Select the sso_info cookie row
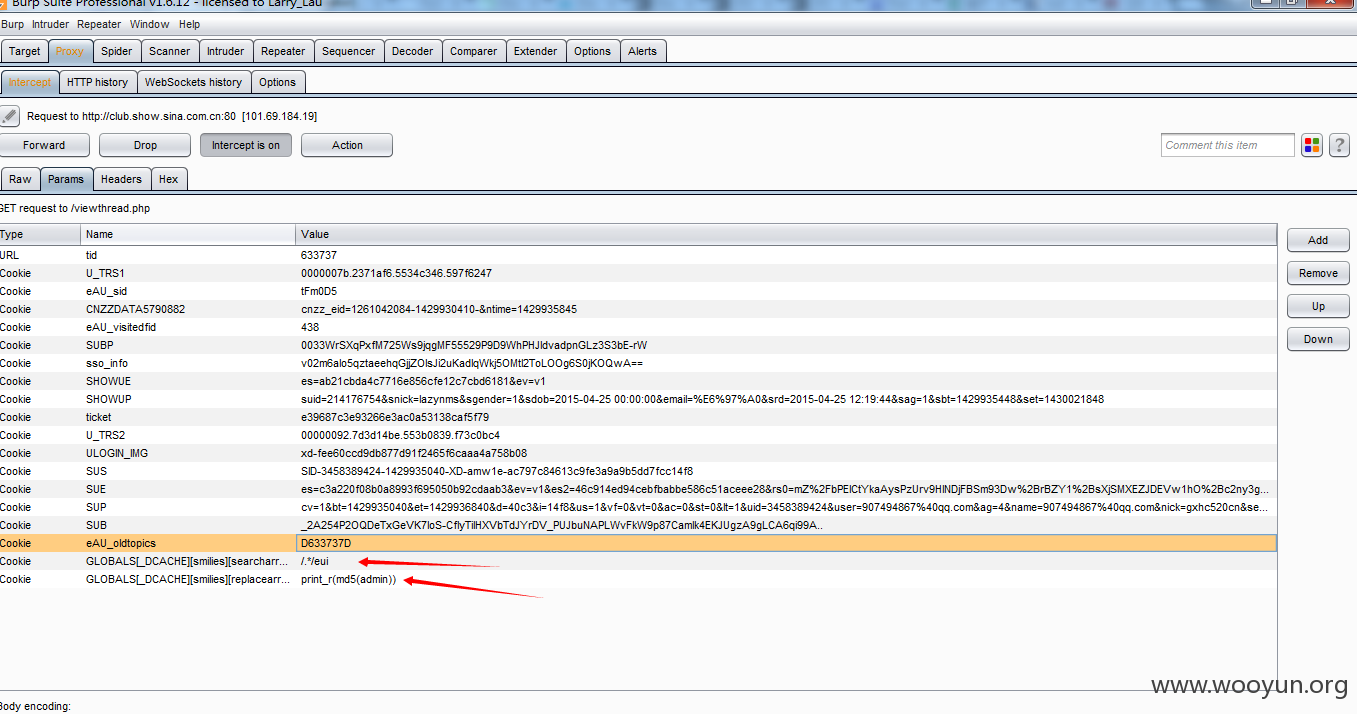 pyautogui.click(x=638, y=363)
